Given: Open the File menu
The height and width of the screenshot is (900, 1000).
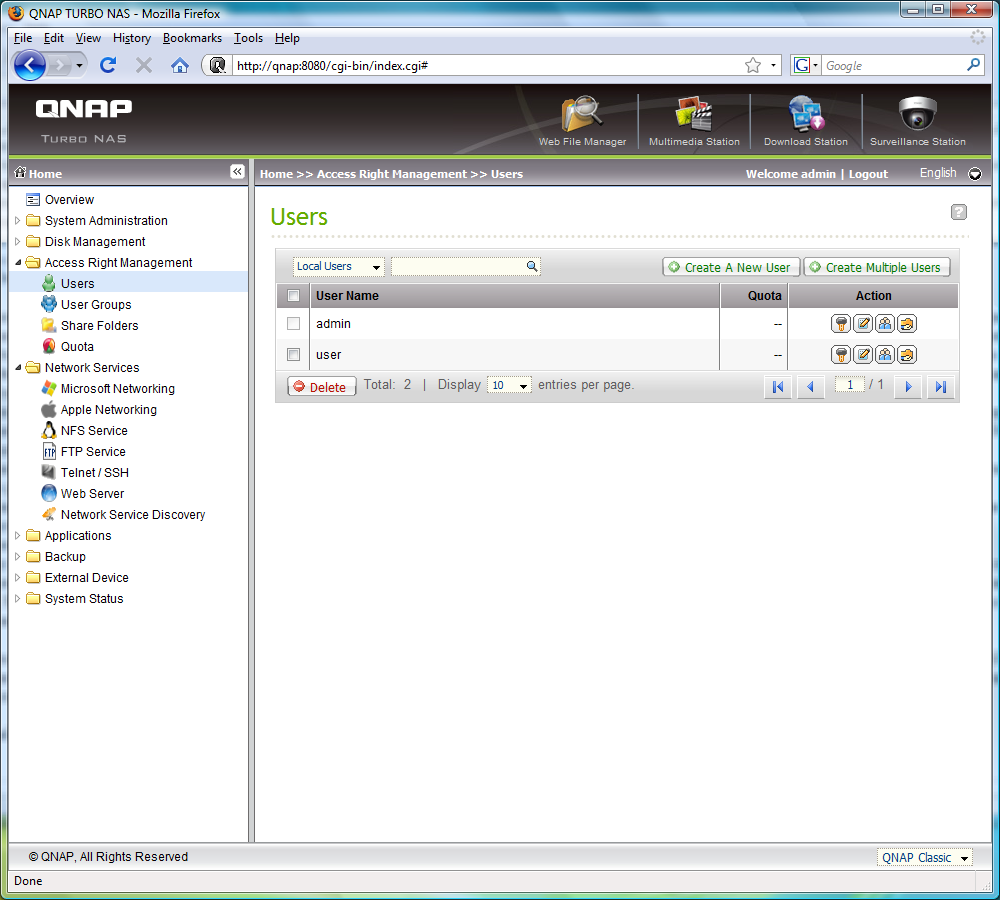Looking at the screenshot, I should click(23, 38).
